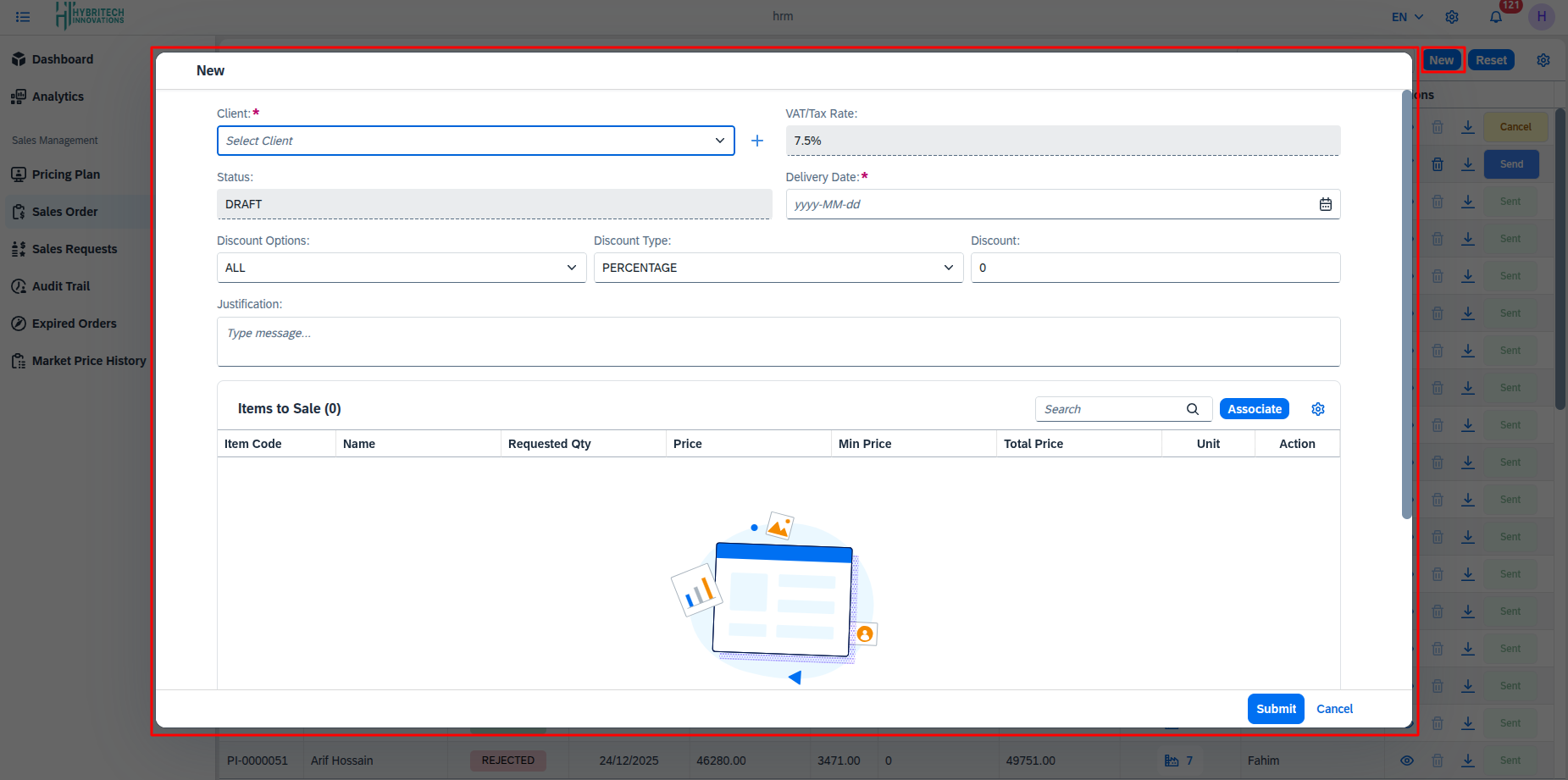Navigate to Market Price History
This screenshot has width=1568, height=780.
click(88, 360)
